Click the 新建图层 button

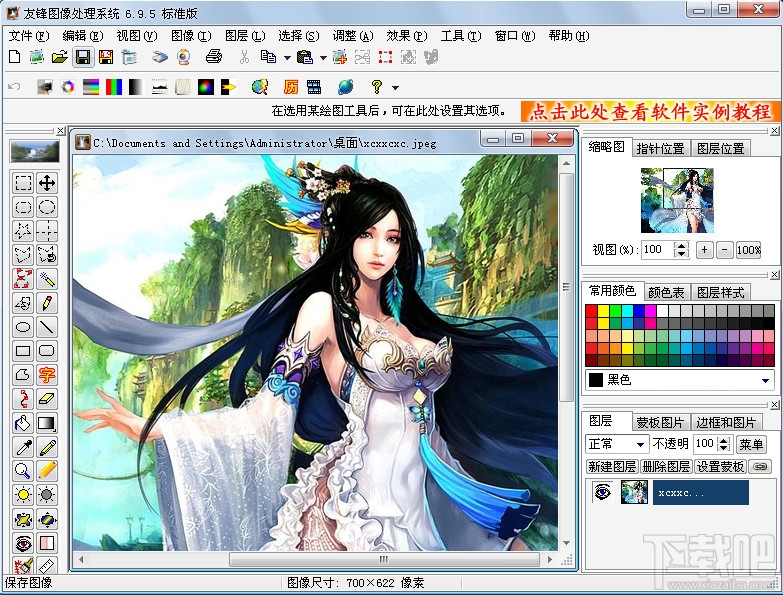point(612,466)
